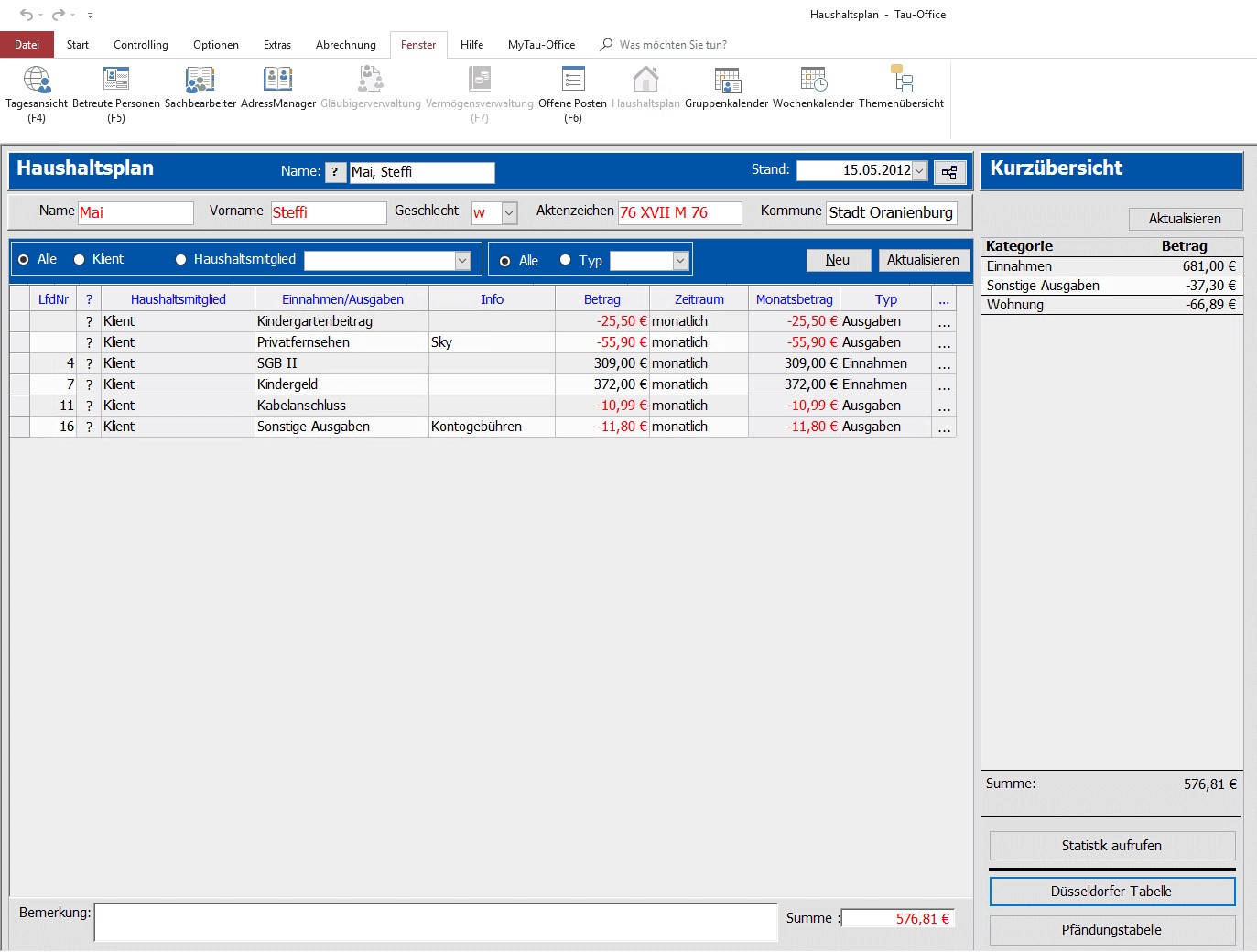Show the Wochenkalender
Image resolution: width=1257 pixels, height=952 pixels.
click(x=813, y=82)
